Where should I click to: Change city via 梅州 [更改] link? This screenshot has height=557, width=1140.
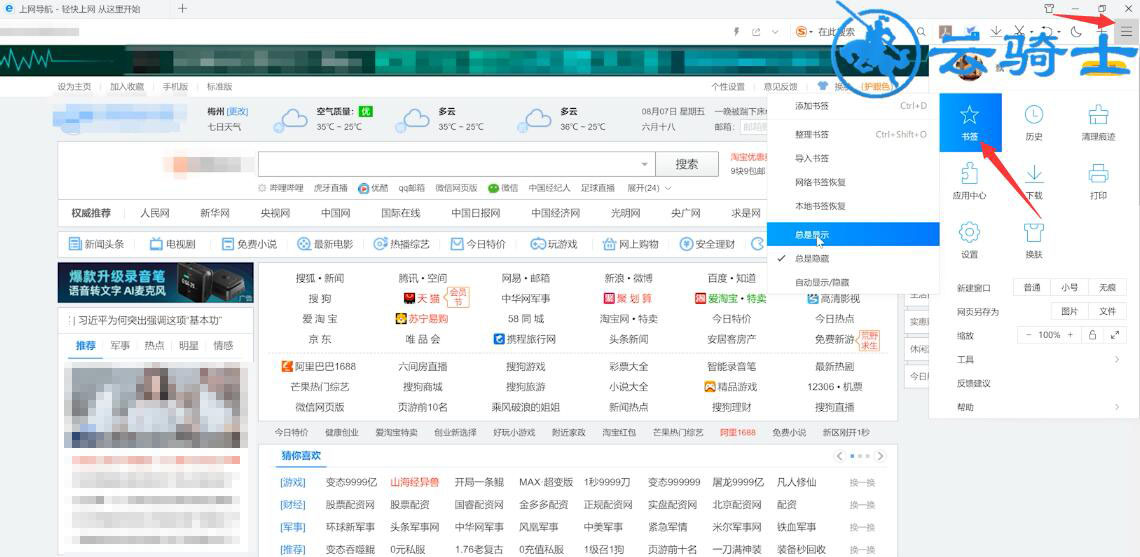(237, 111)
